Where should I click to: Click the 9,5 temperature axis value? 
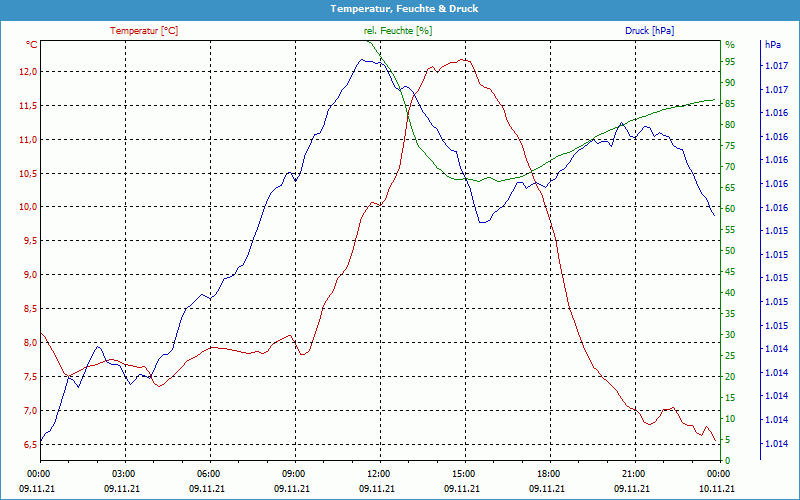30,241
